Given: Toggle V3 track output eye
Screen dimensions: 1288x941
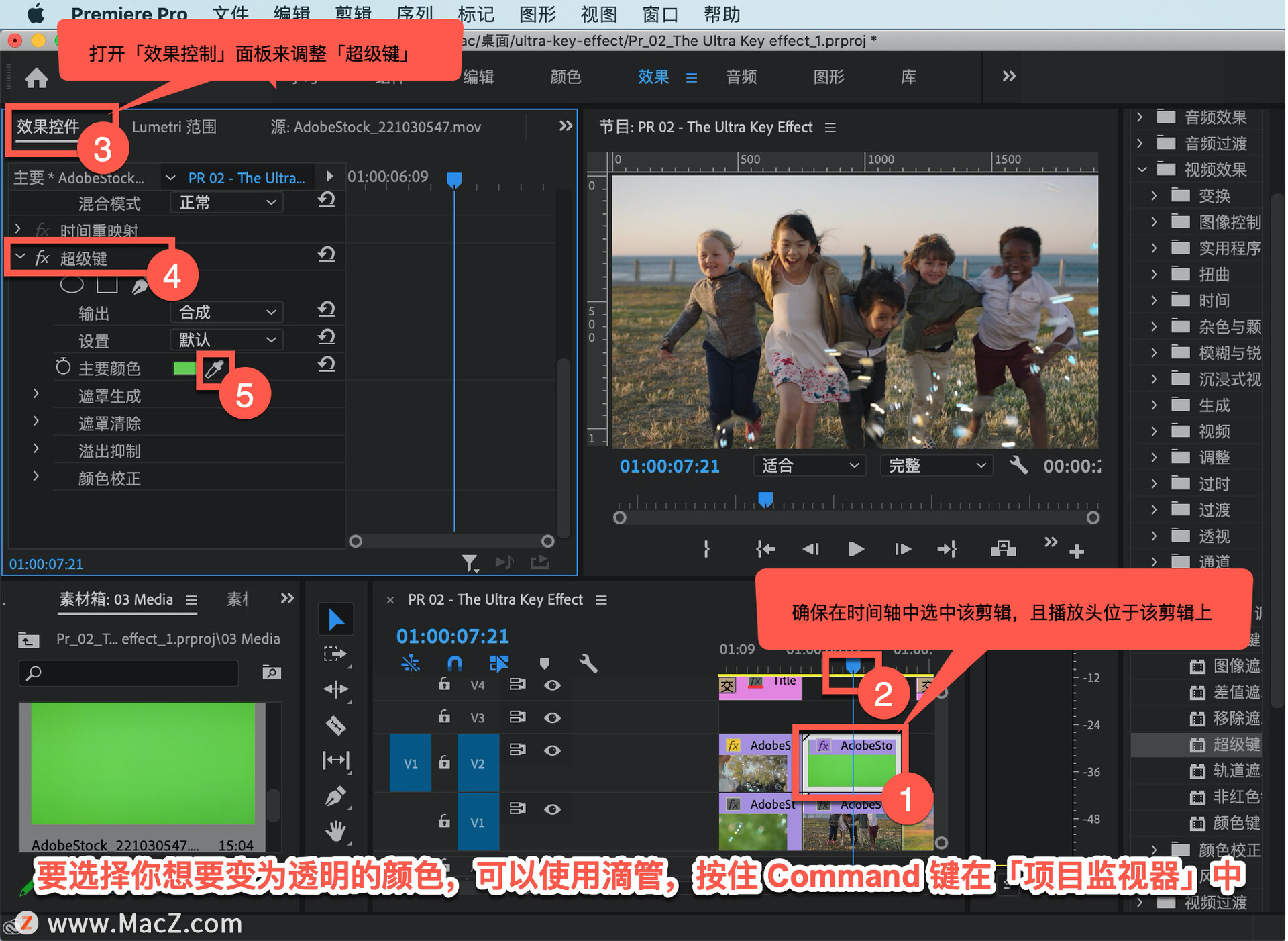Looking at the screenshot, I should click(x=552, y=718).
